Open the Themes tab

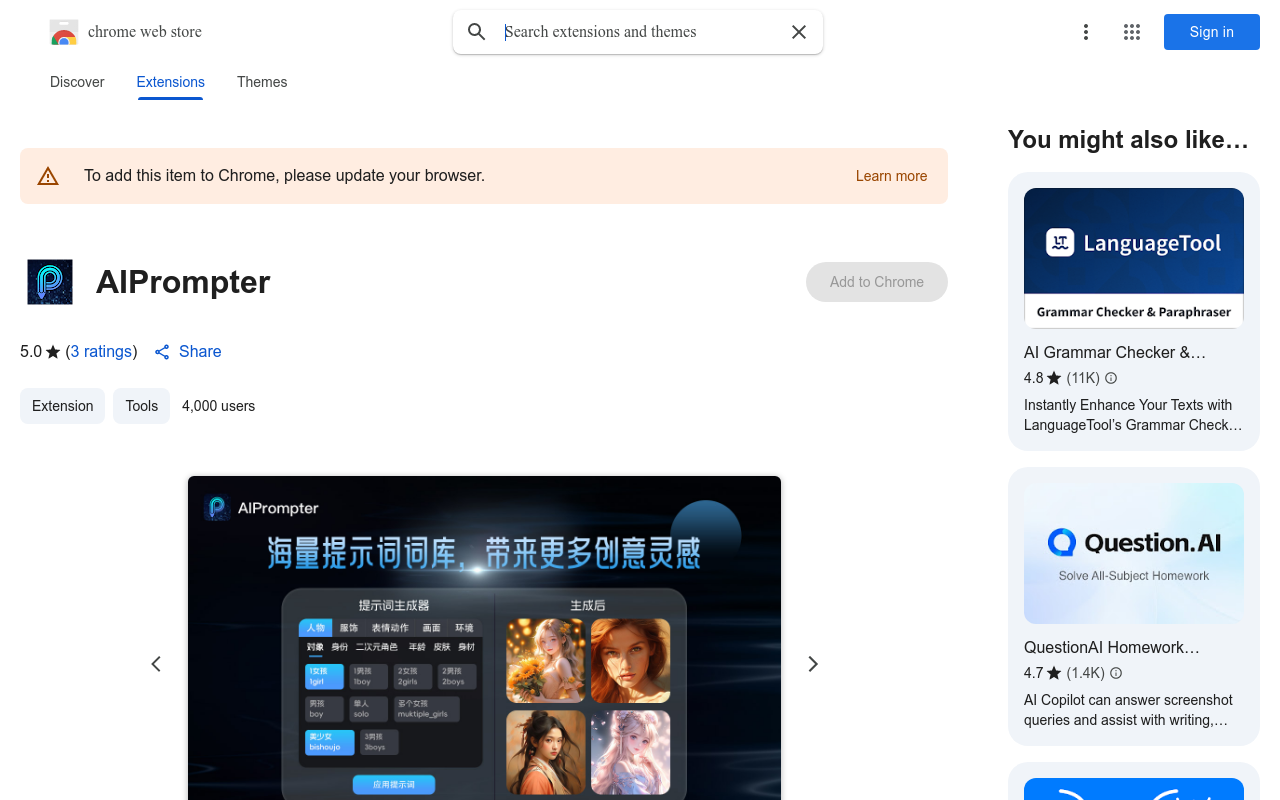262,82
